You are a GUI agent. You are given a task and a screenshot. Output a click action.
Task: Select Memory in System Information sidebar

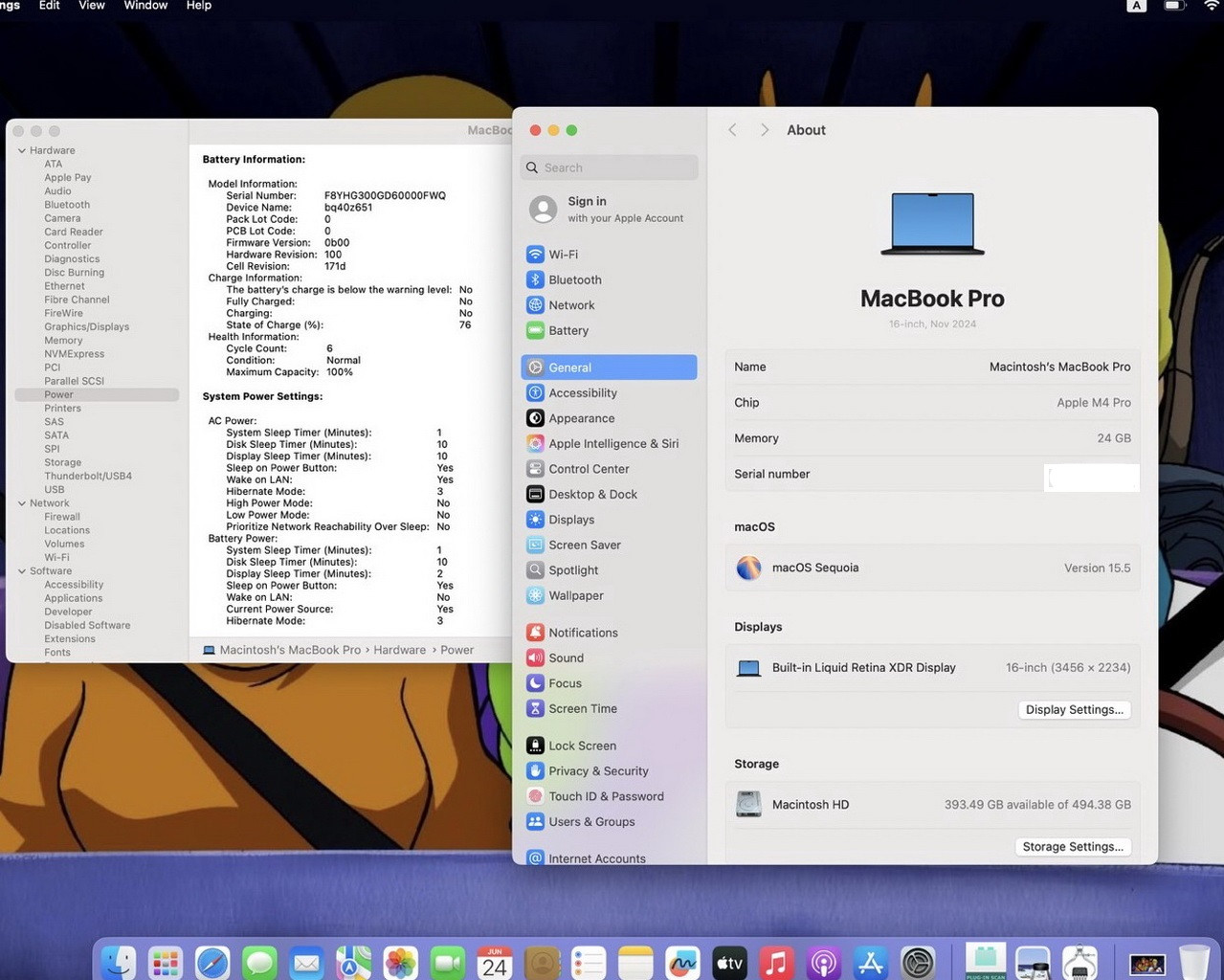pyautogui.click(x=63, y=341)
